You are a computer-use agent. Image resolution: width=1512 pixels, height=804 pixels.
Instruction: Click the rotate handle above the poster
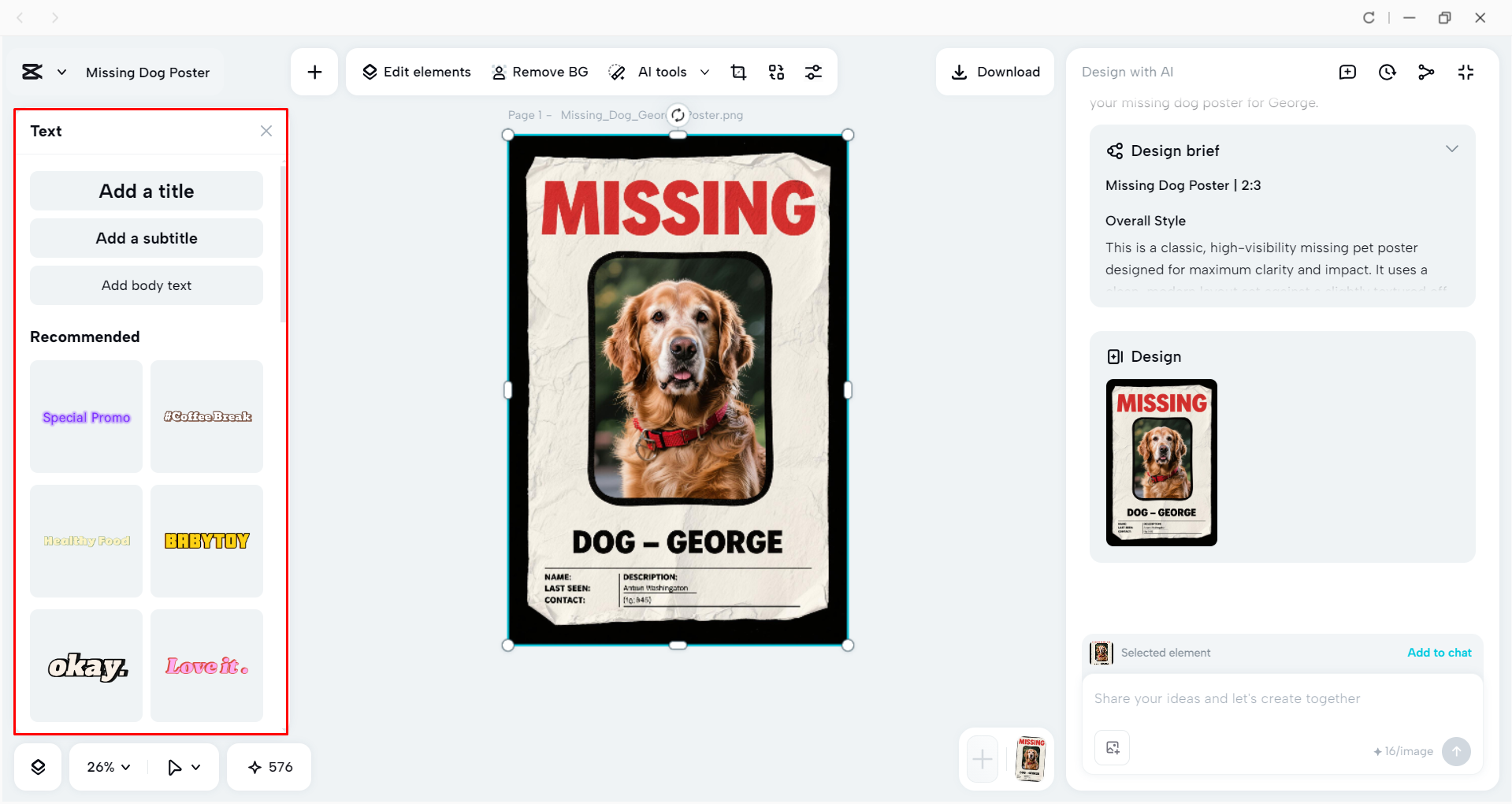click(678, 115)
